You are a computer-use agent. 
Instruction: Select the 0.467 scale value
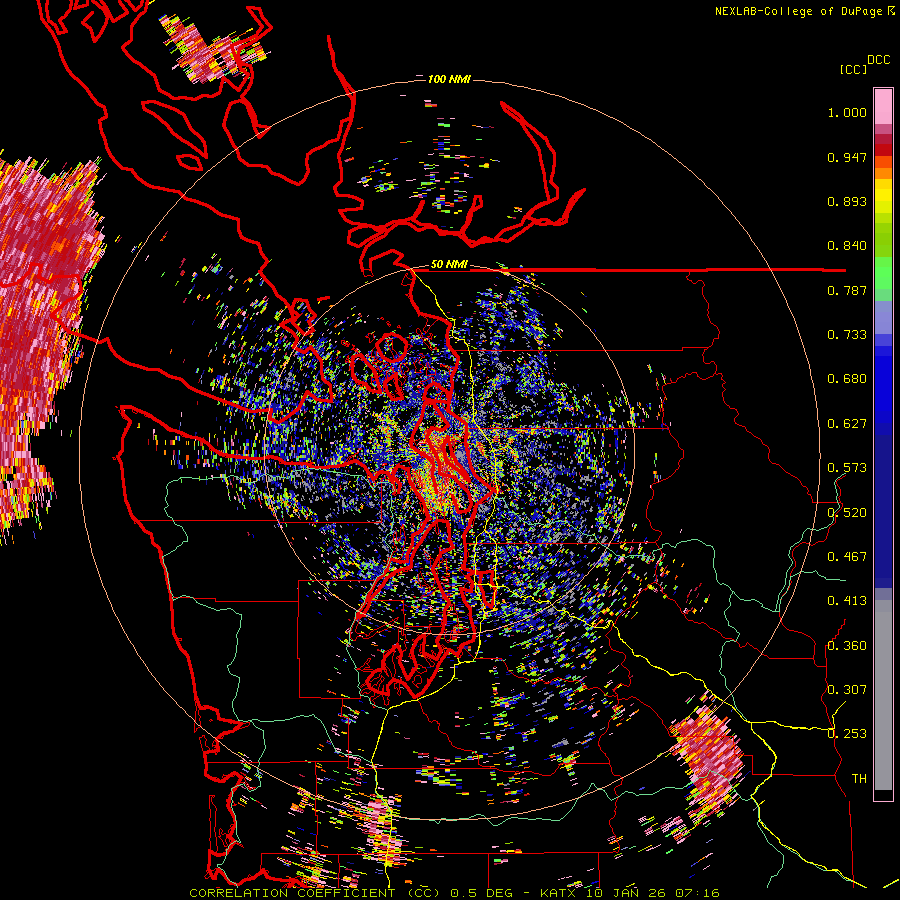point(847,557)
